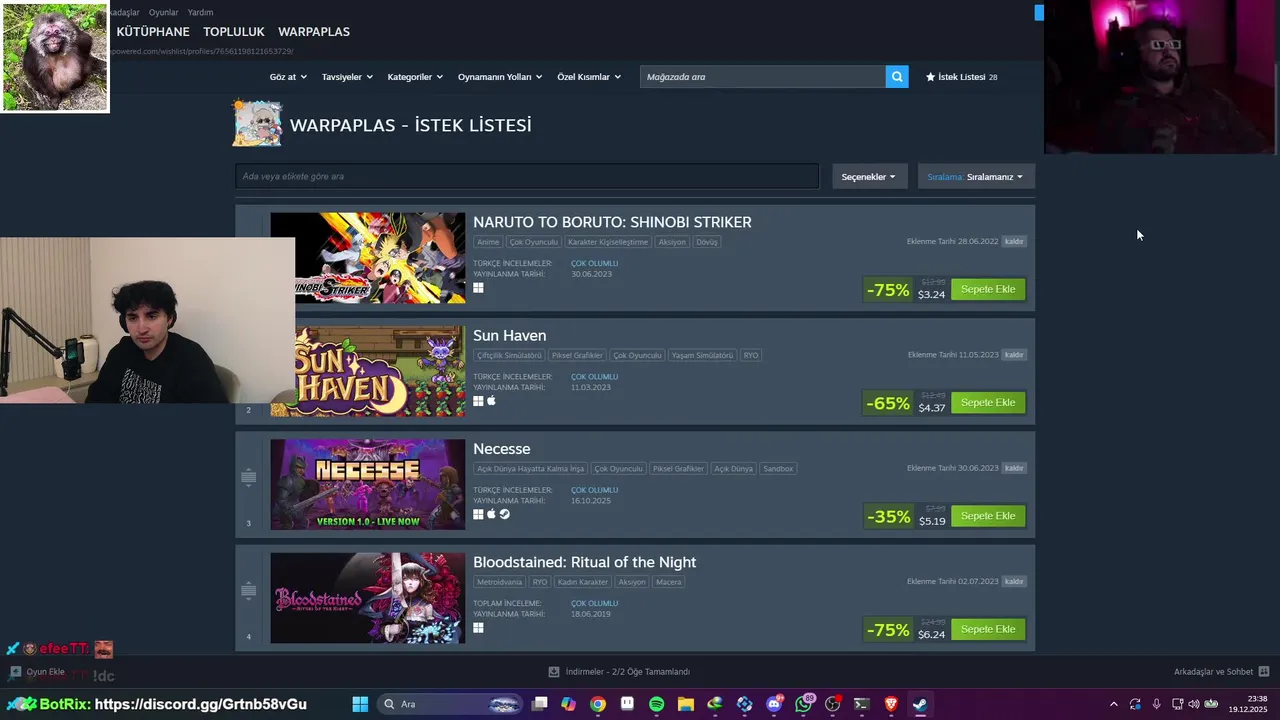Open the Sun Haven title link
The height and width of the screenshot is (720, 1280).
[x=510, y=335]
